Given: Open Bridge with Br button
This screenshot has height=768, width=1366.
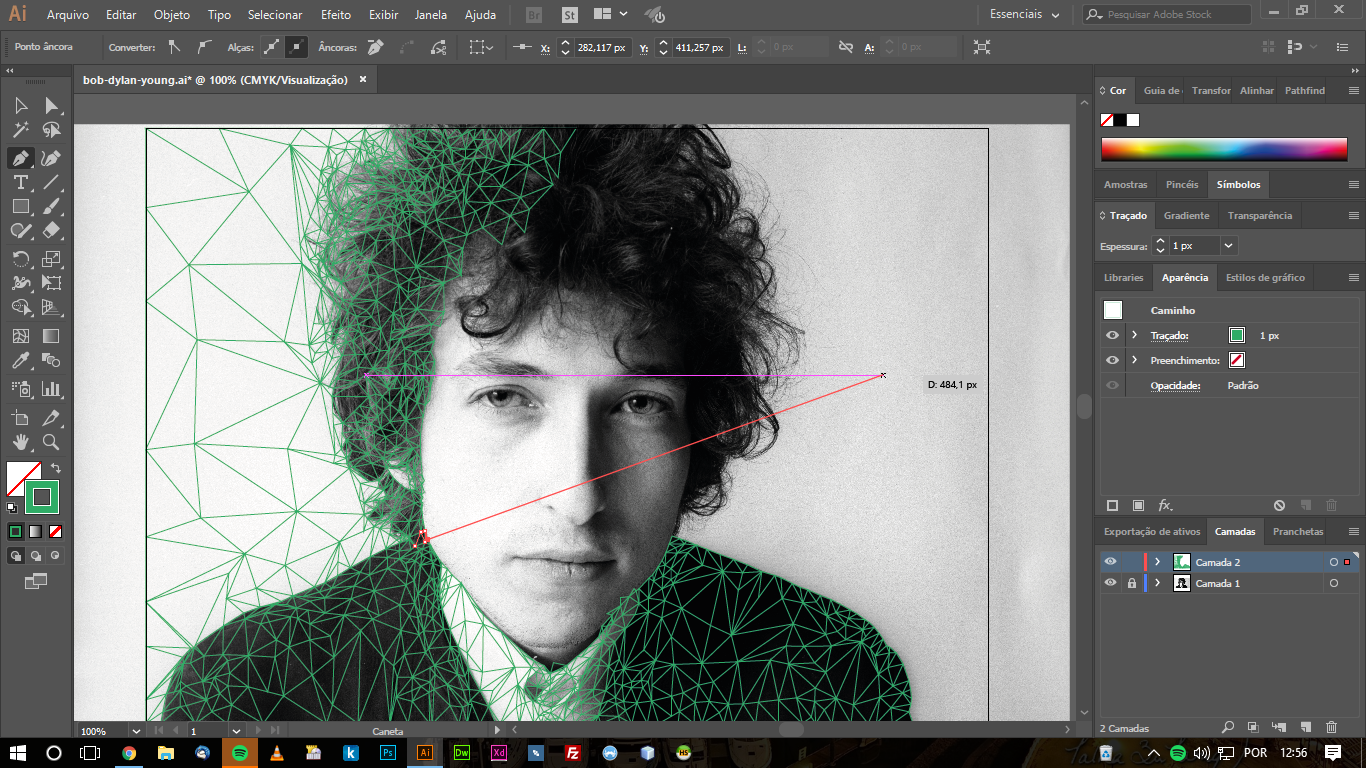Looking at the screenshot, I should pyautogui.click(x=534, y=15).
